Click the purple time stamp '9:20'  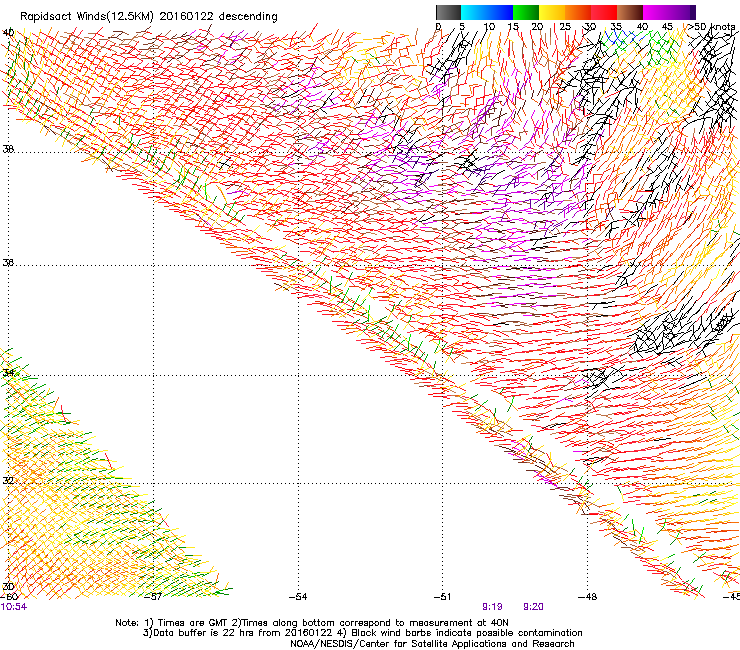533,607
